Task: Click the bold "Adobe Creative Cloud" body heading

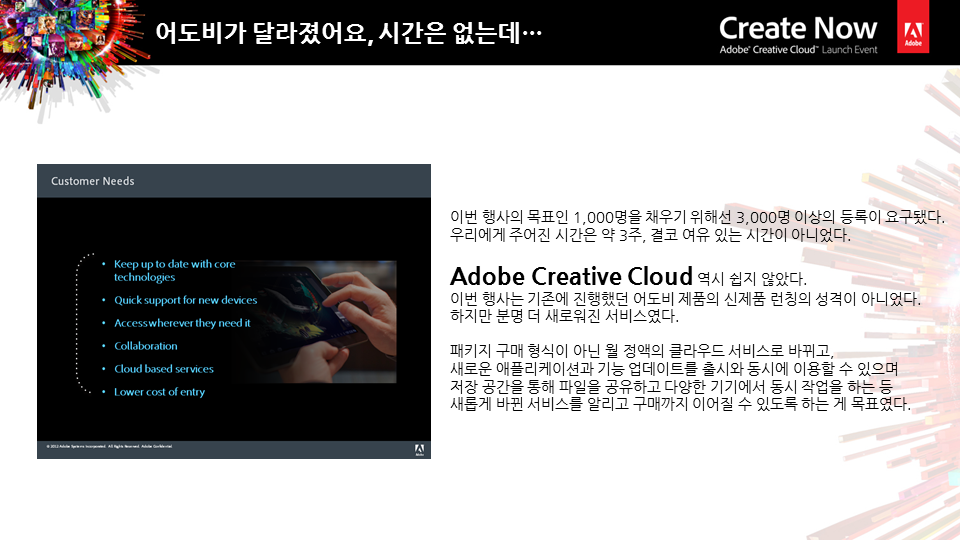Action: click(571, 276)
